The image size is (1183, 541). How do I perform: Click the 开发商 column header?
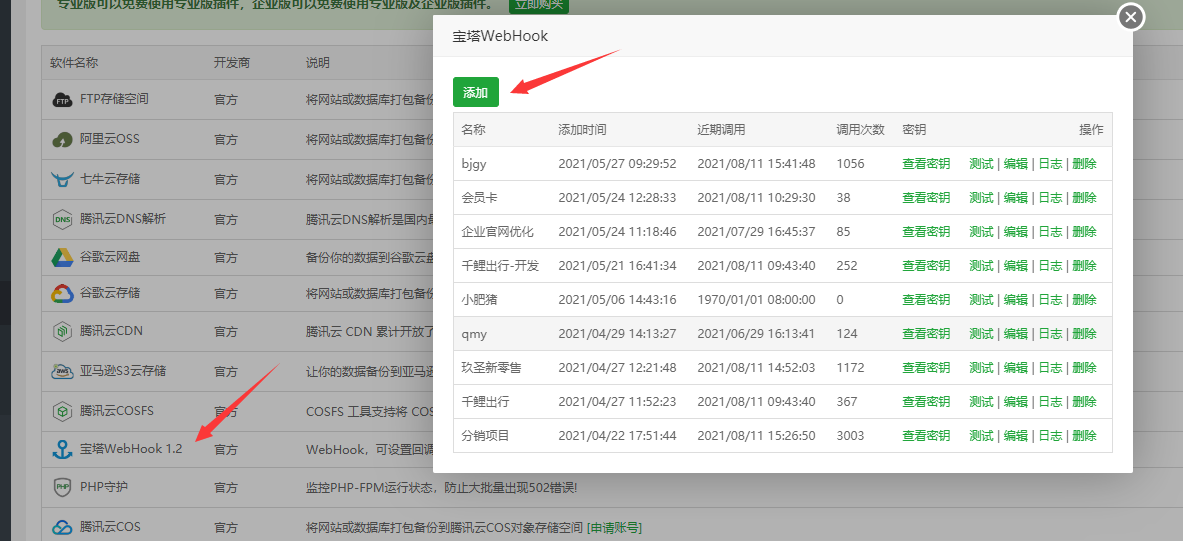pyautogui.click(x=232, y=62)
